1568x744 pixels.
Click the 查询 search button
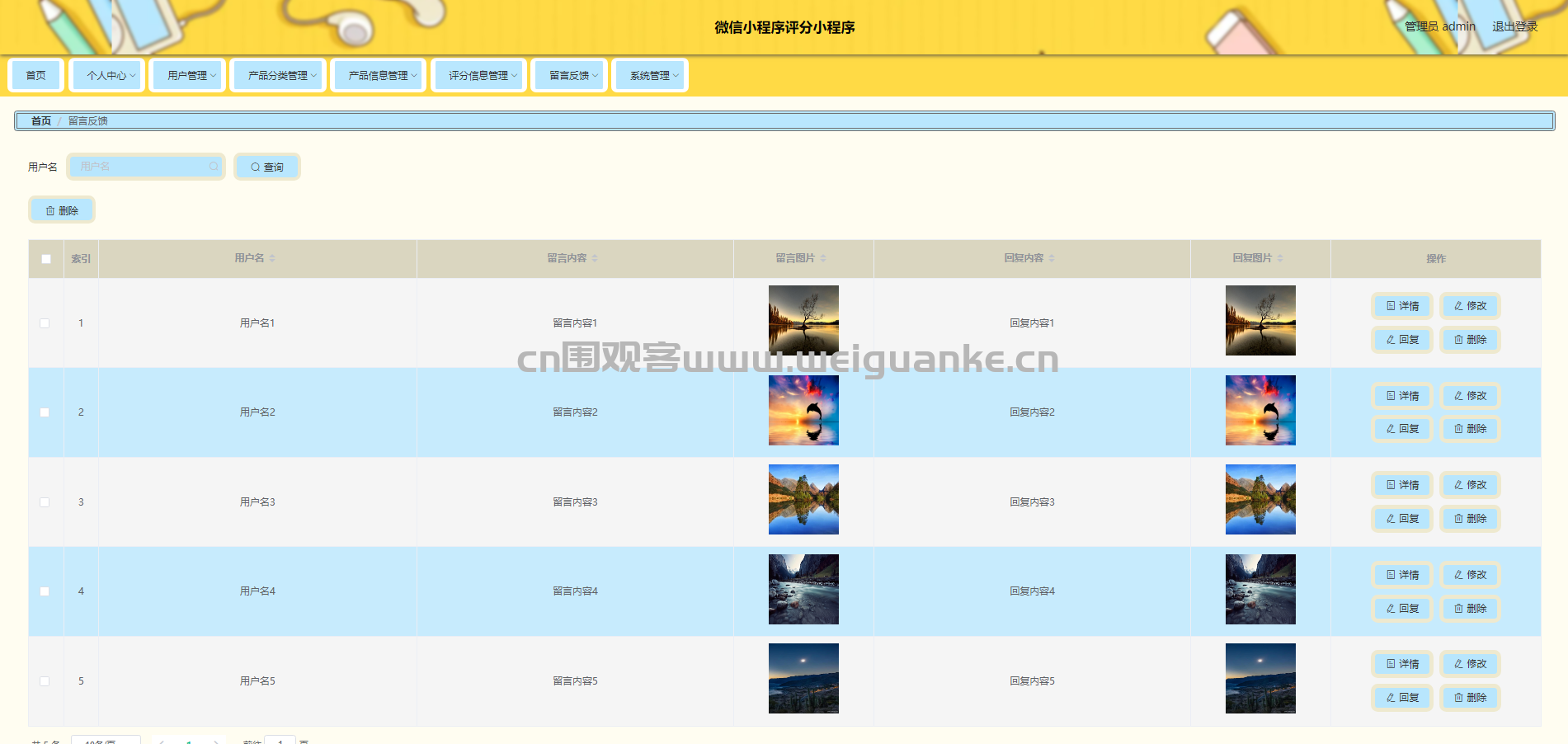[x=266, y=167]
